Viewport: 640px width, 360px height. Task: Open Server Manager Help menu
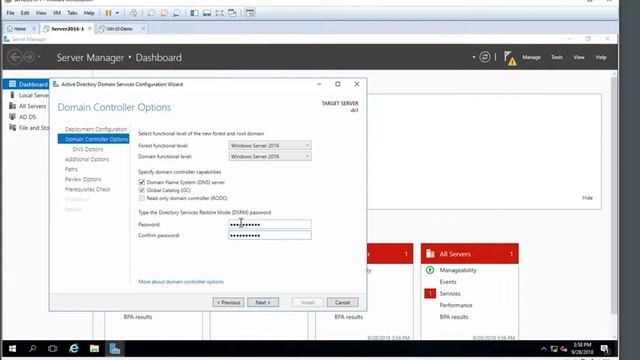click(x=601, y=58)
